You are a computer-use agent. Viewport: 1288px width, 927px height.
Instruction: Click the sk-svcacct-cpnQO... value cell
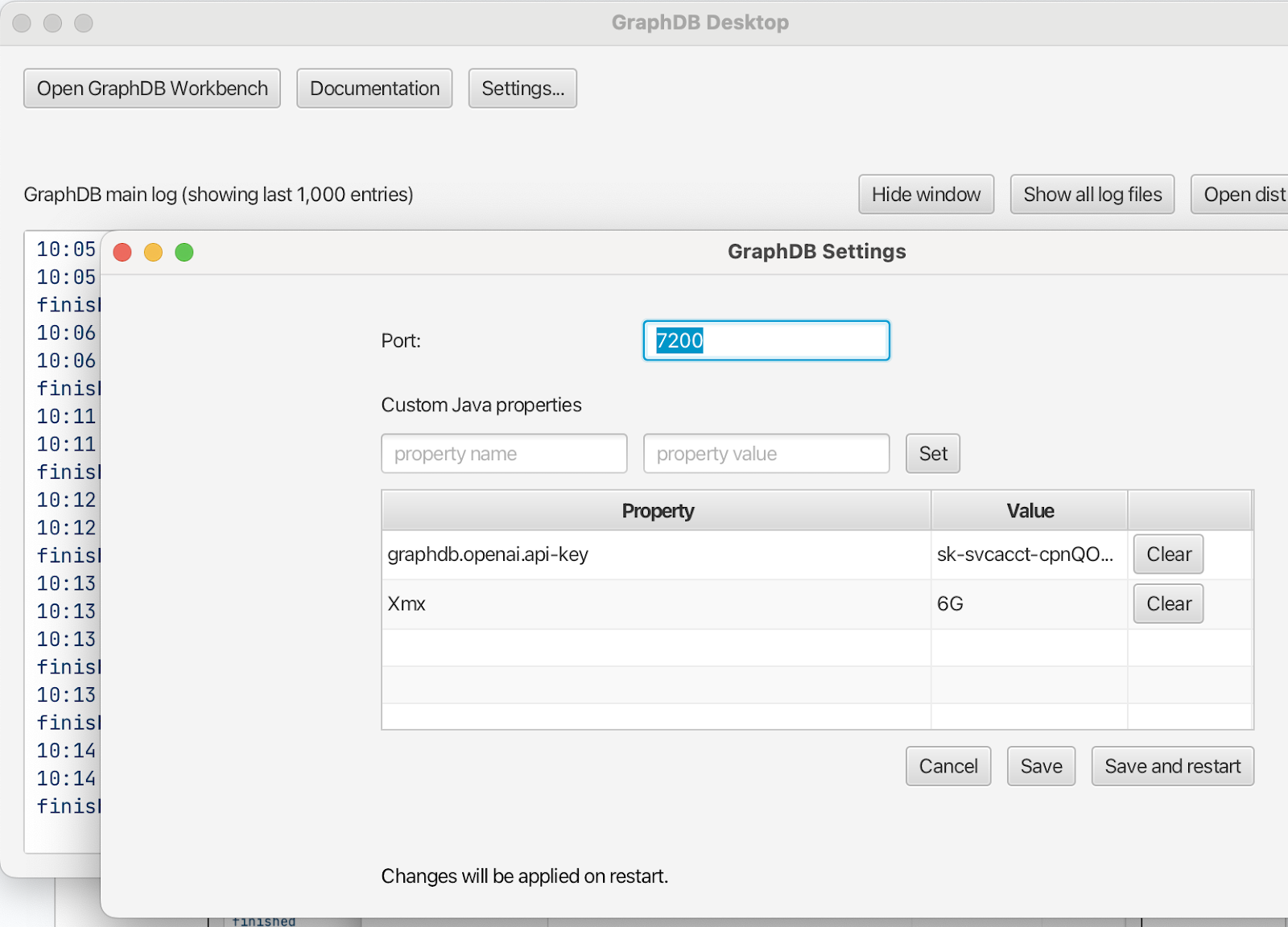(x=1030, y=554)
